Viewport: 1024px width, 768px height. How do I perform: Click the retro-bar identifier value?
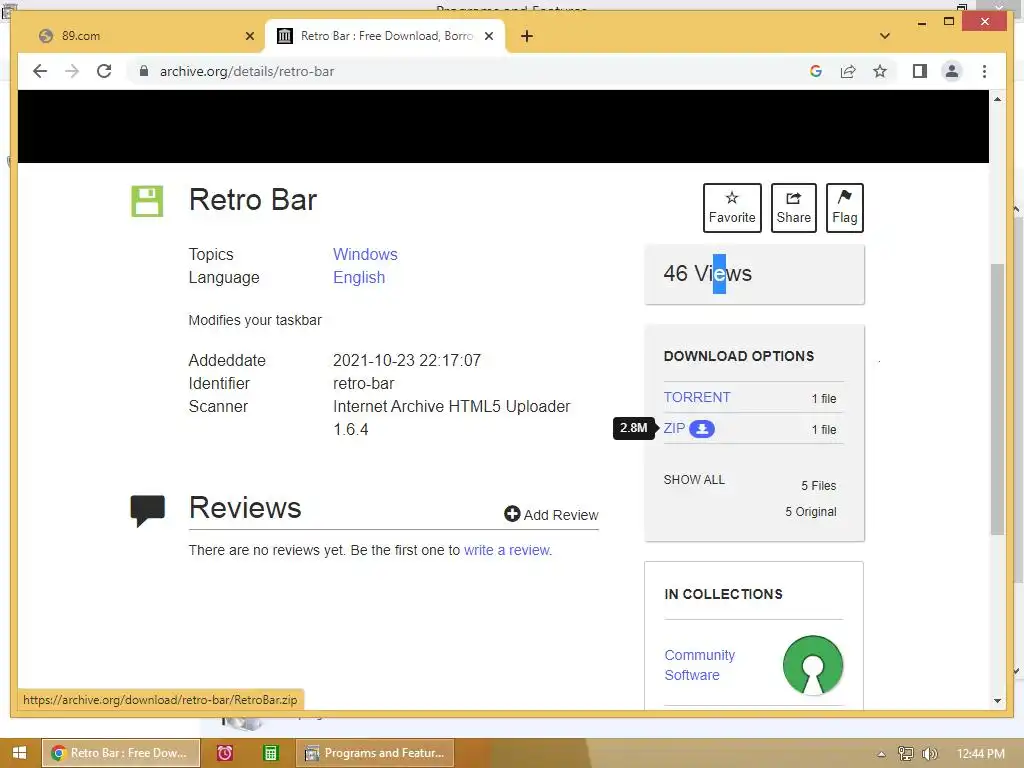[x=363, y=383]
